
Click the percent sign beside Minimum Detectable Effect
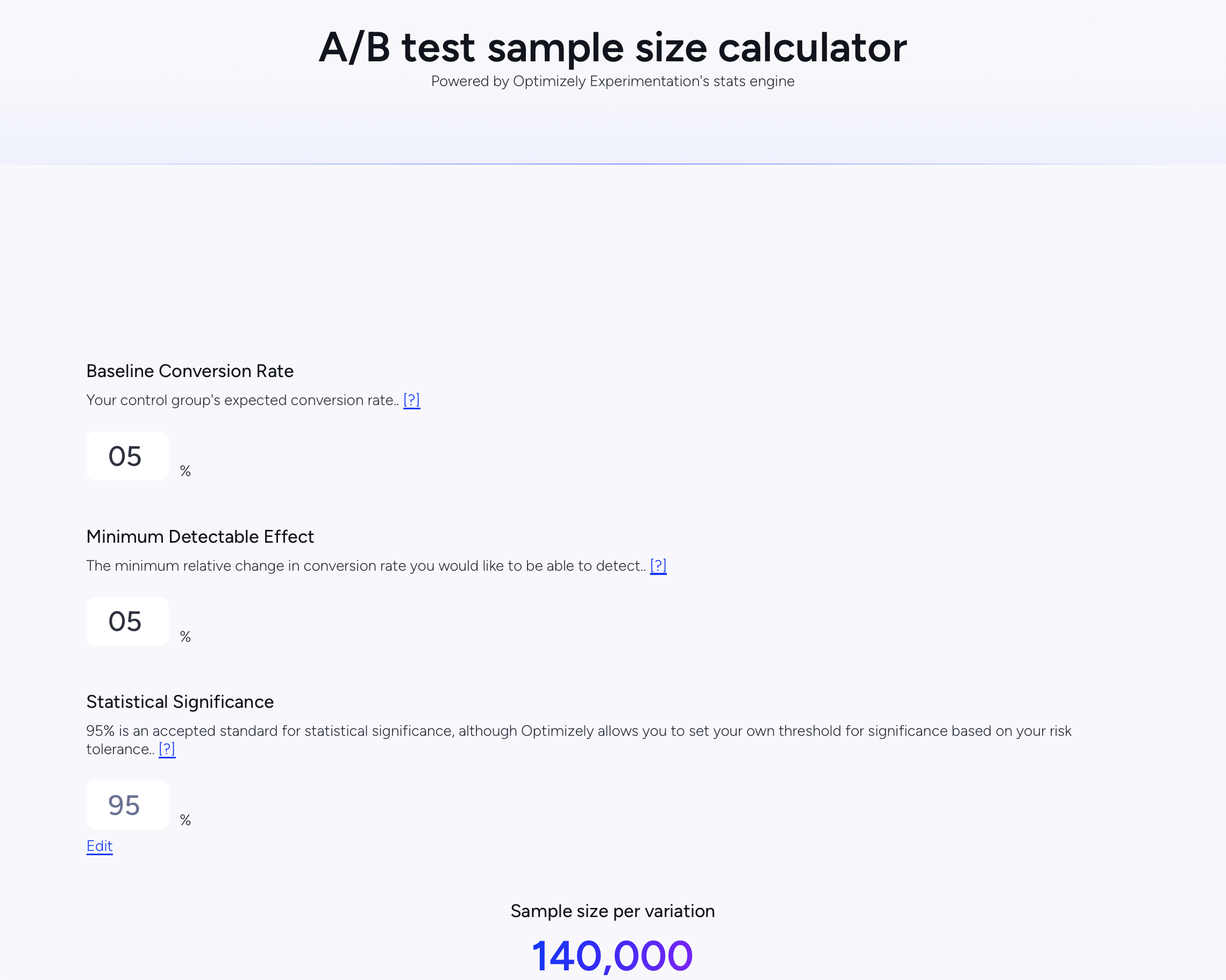coord(186,636)
